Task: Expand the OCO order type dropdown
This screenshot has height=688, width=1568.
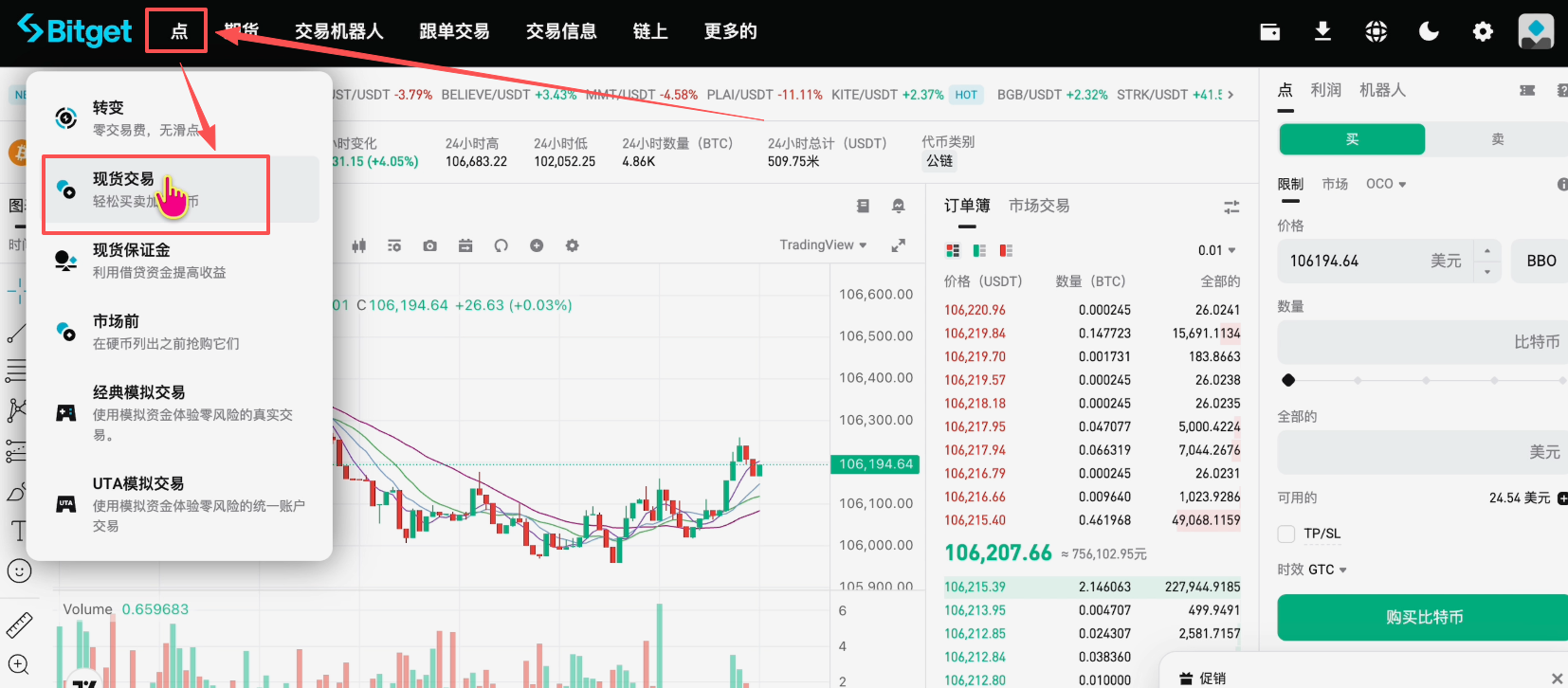Action: point(1385,184)
